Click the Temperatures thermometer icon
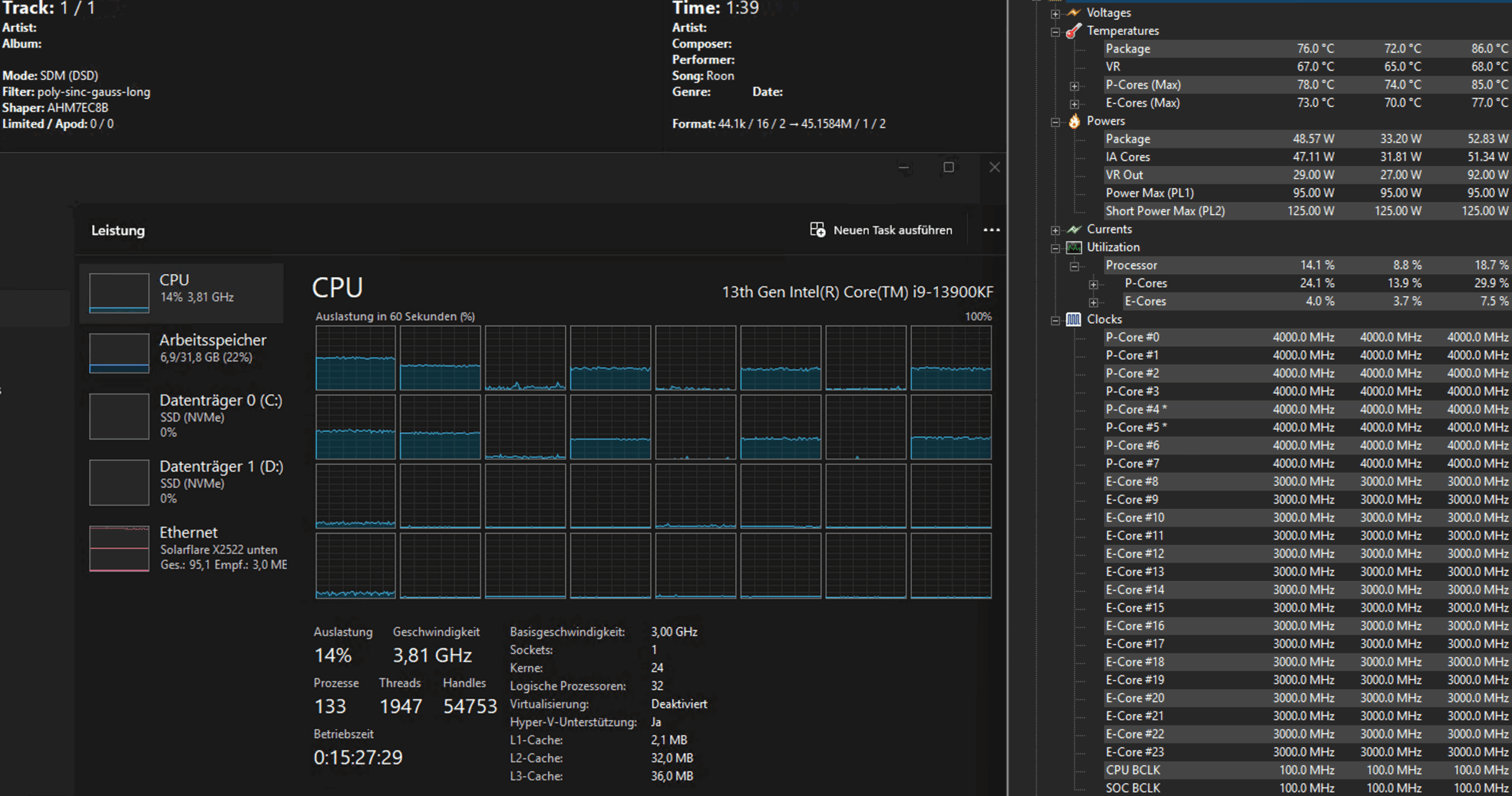This screenshot has width=1512, height=796. pos(1074,31)
